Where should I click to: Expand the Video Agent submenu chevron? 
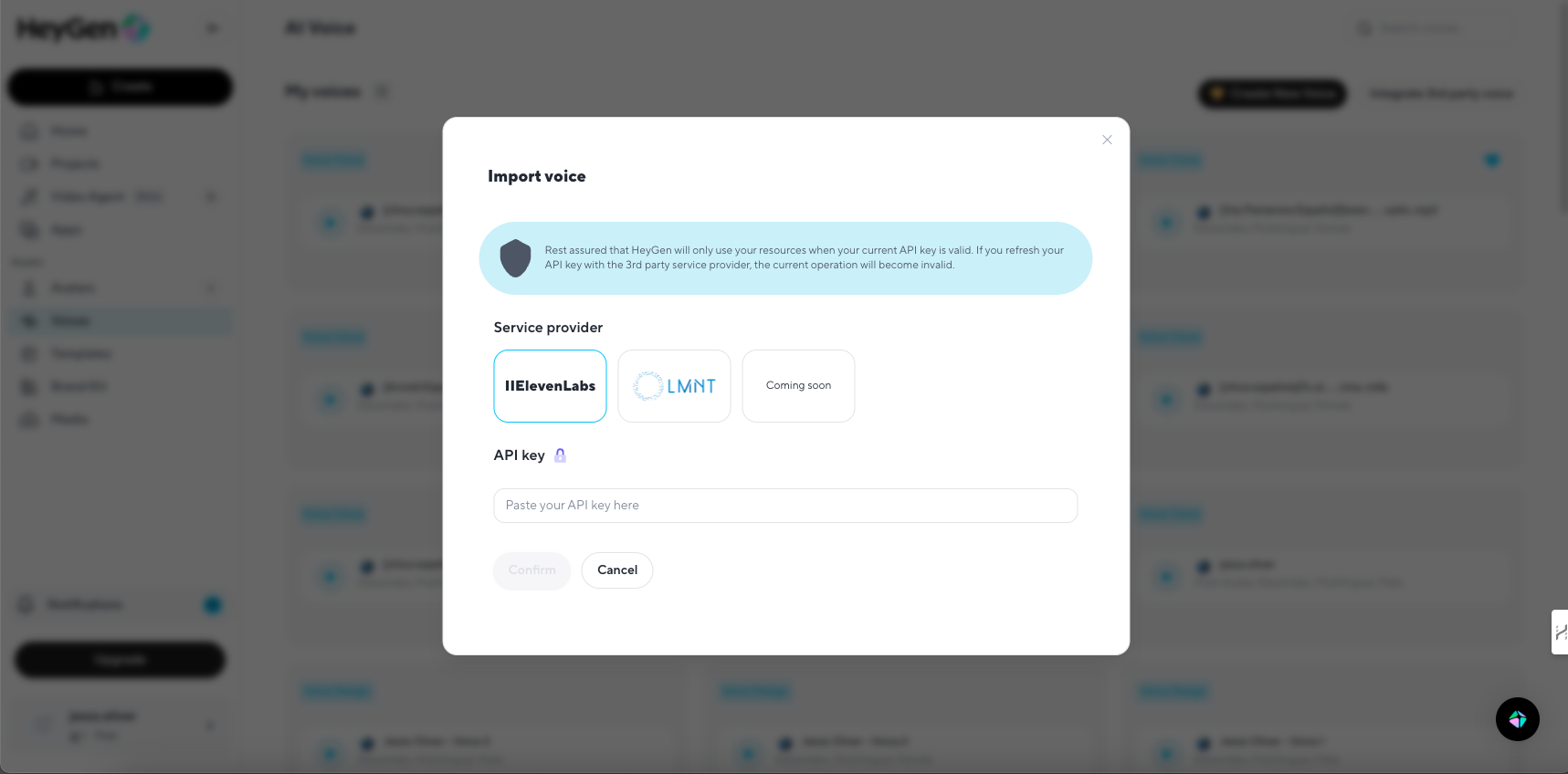(211, 196)
